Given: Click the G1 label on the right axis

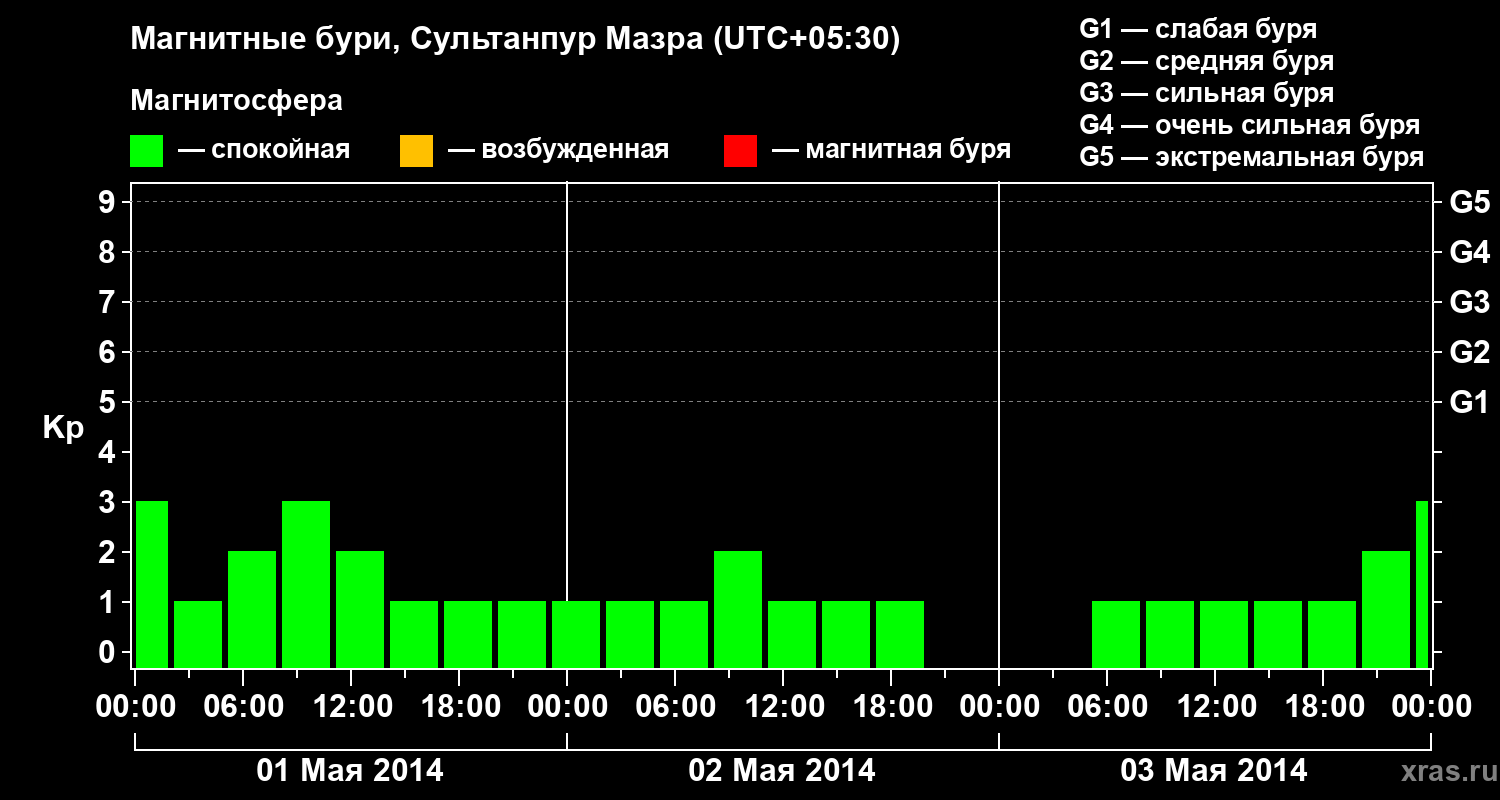Looking at the screenshot, I should point(1469,403).
